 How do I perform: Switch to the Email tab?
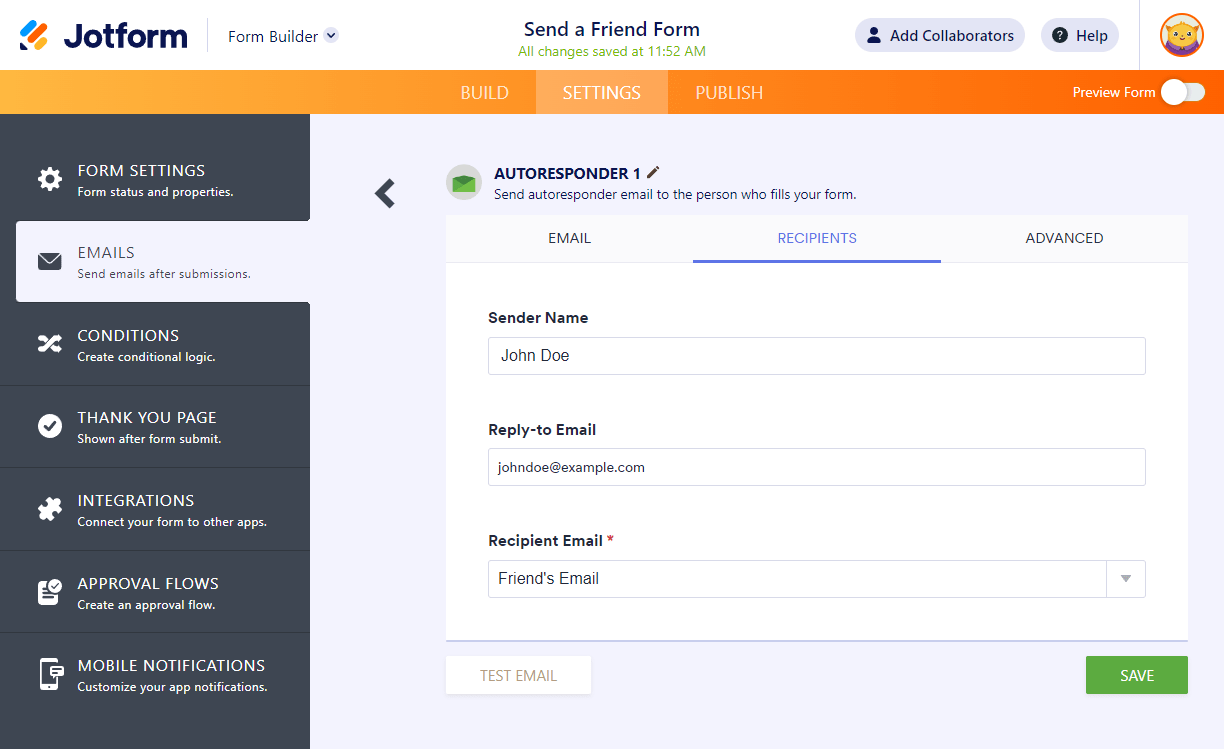tap(569, 238)
